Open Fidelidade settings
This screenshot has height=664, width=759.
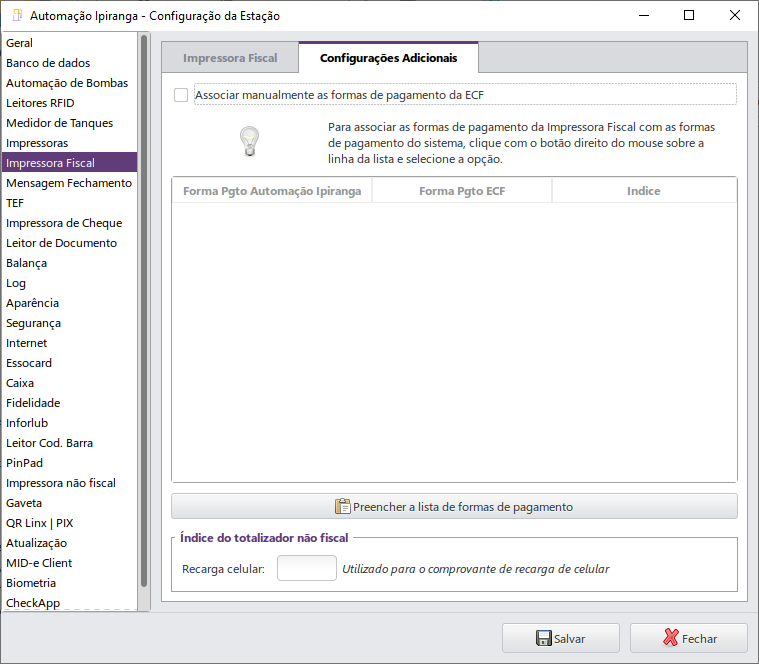69,403
